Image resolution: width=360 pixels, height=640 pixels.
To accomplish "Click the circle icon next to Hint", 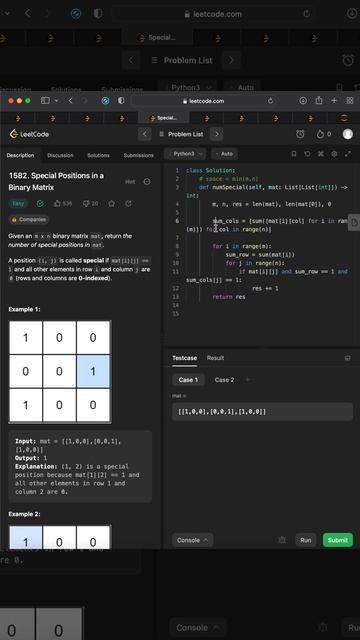I will tap(147, 182).
